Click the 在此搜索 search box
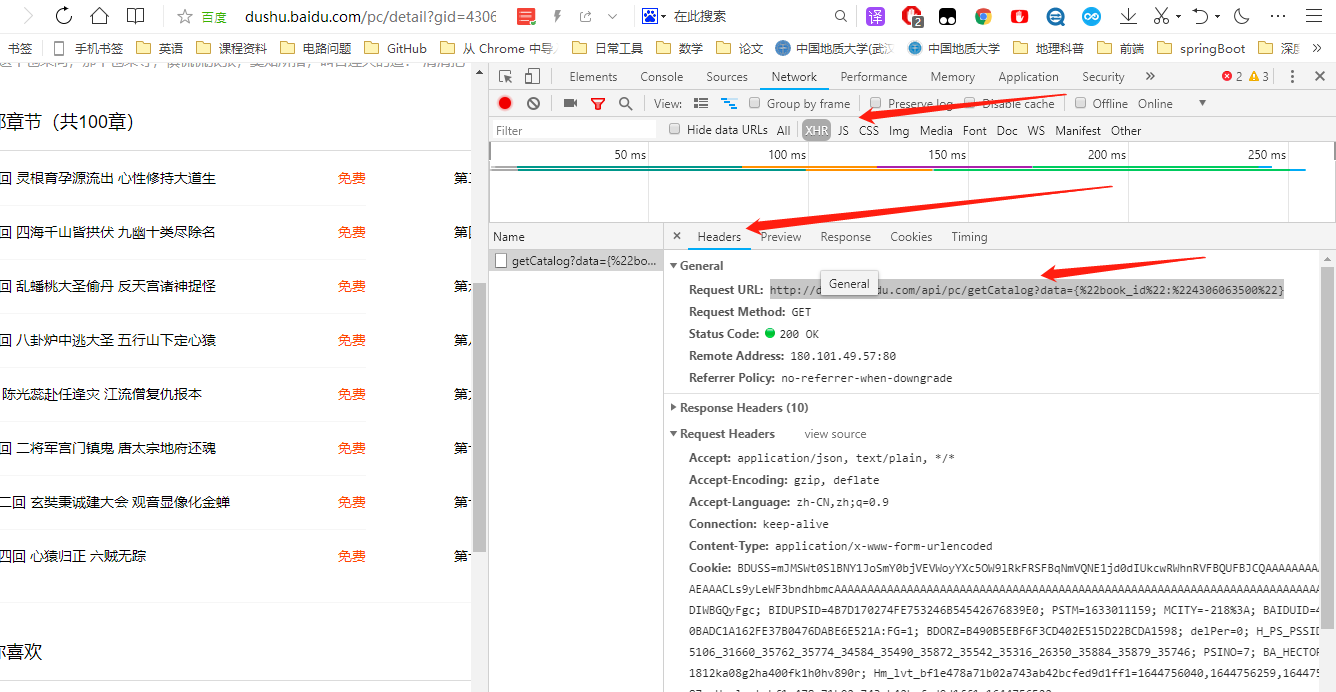Image resolution: width=1336 pixels, height=692 pixels. click(750, 16)
